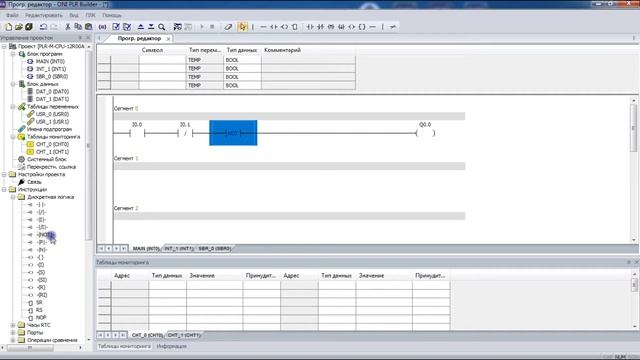Switch to the SBR_0 (SBR0) editor tab
Screen dimensions: 640x360
215,248
